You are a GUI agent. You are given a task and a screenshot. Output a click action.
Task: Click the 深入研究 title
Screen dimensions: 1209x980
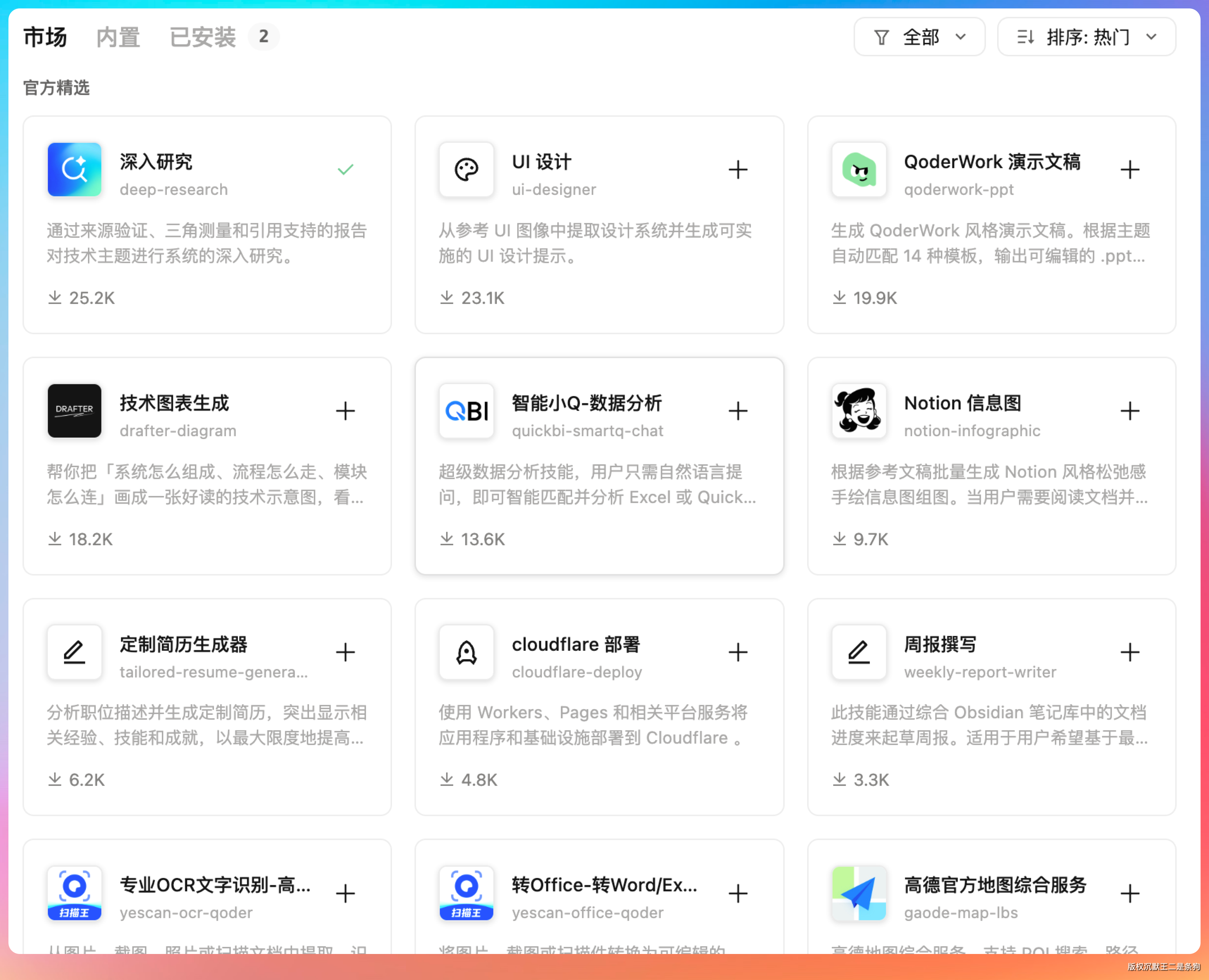(x=156, y=161)
